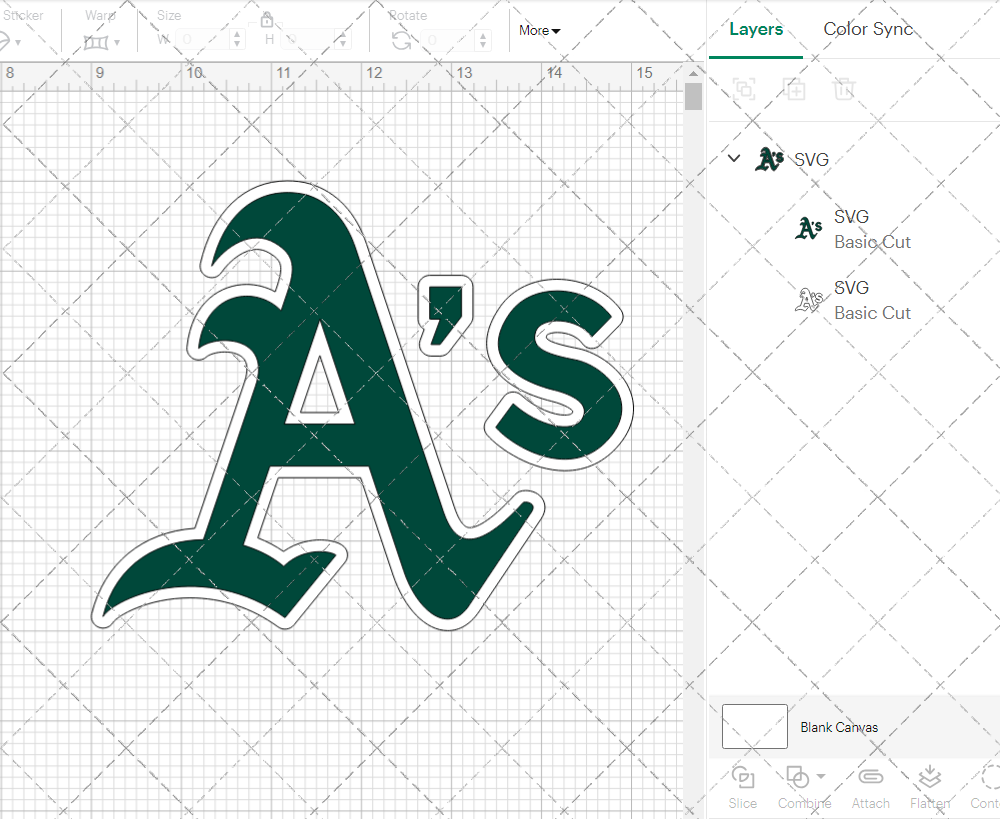Click the Size height input field
This screenshot has width=1000, height=819.
[x=307, y=40]
